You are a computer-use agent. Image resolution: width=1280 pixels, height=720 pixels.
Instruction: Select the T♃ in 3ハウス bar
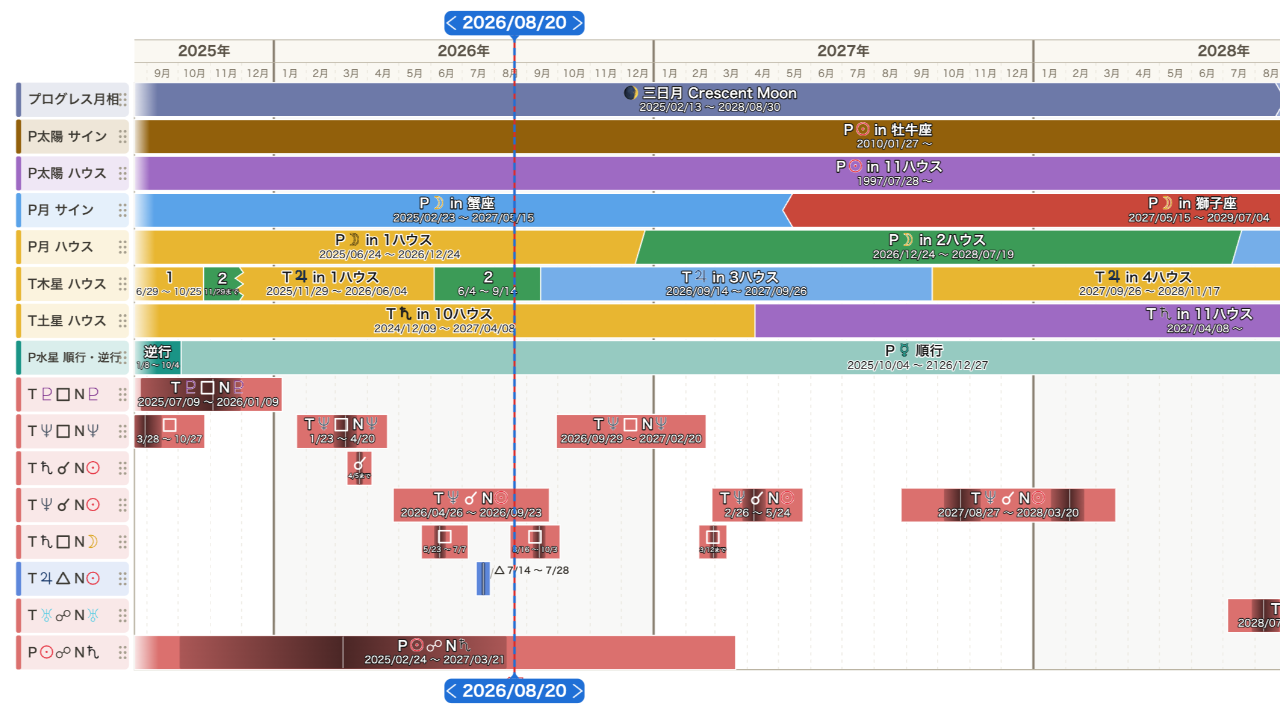pyautogui.click(x=736, y=284)
